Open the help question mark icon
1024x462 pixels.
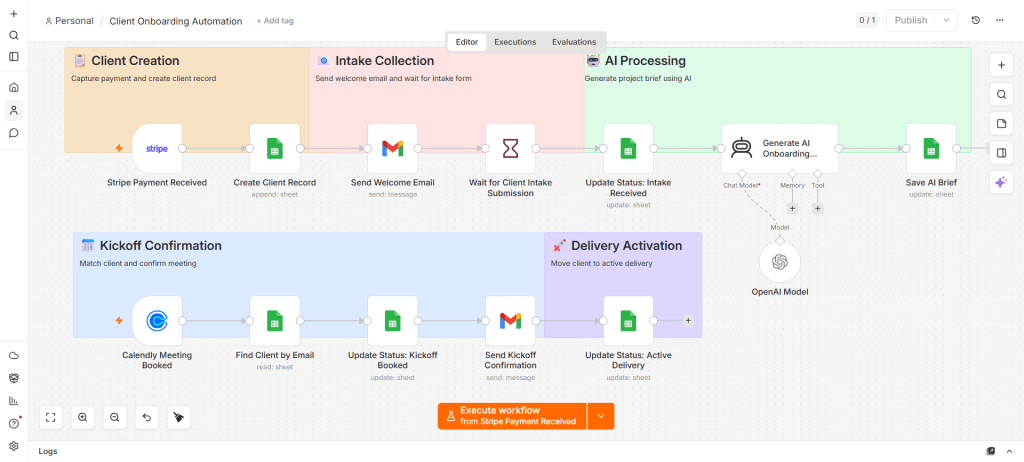click(14, 423)
